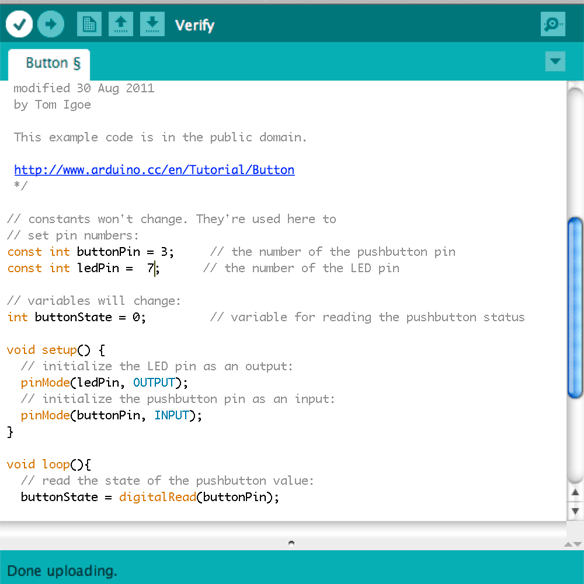This screenshot has height=584, width=584.
Task: Open the Serial Monitor magnifier icon
Action: pyautogui.click(x=553, y=24)
